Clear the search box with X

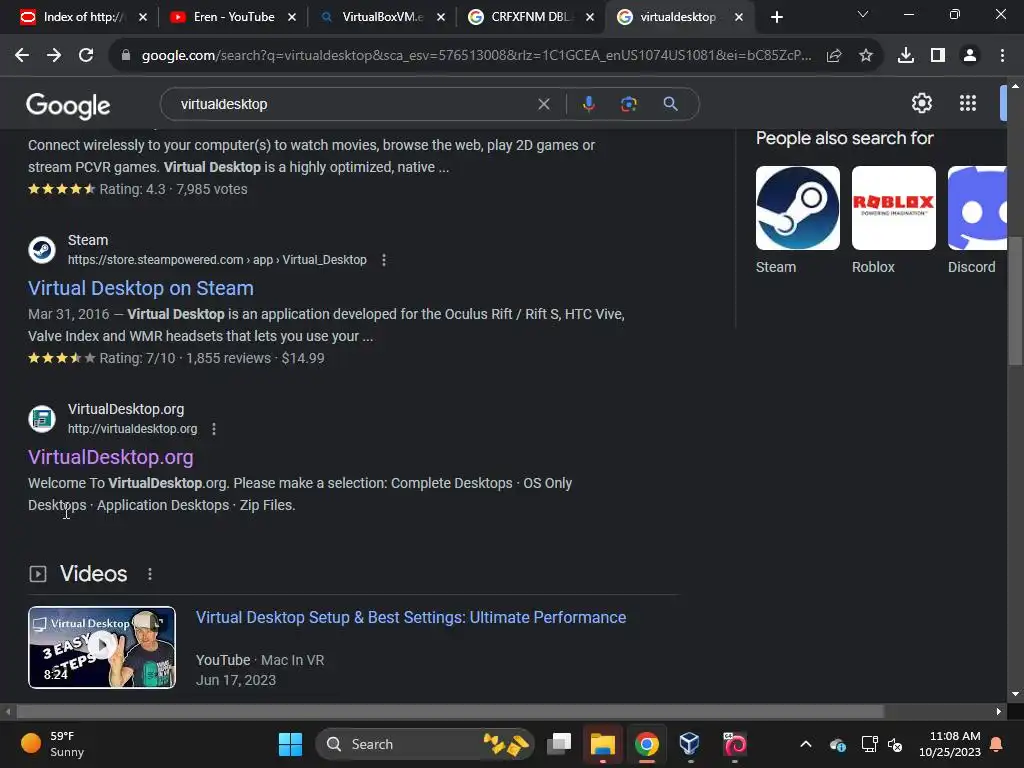pyautogui.click(x=543, y=104)
